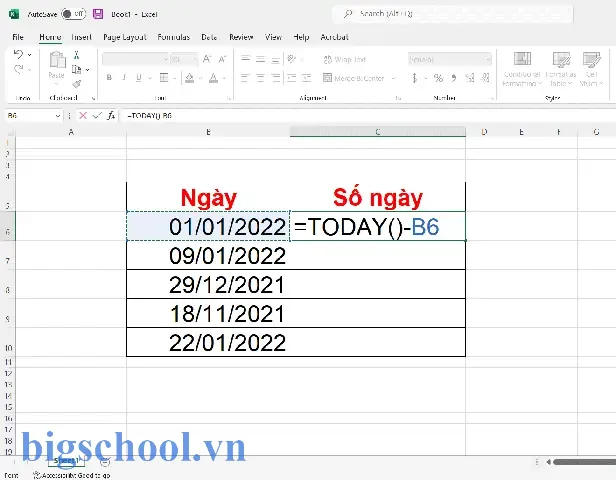Open the Acrobat tab
This screenshot has width=616, height=480.
(334, 37)
